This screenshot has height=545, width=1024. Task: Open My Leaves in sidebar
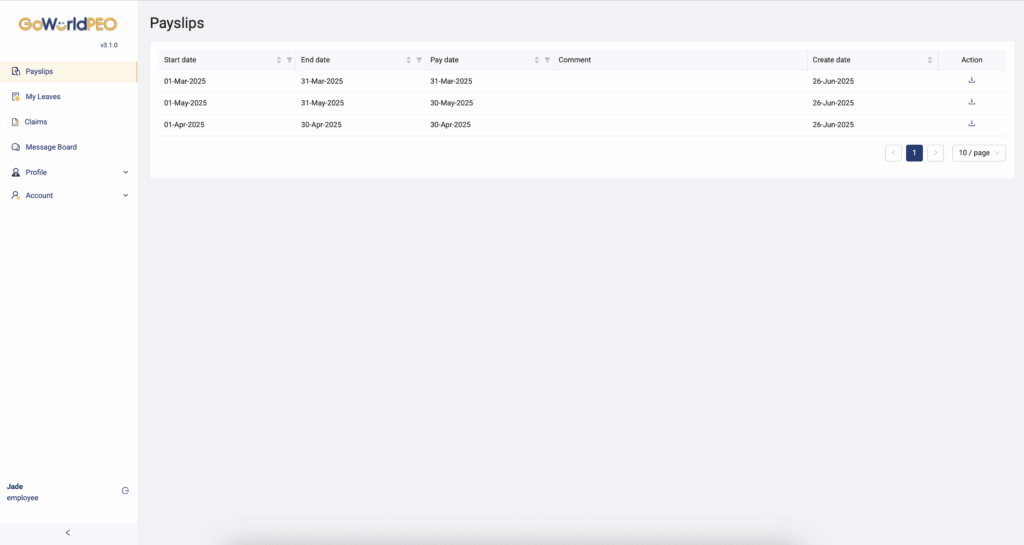coord(43,97)
